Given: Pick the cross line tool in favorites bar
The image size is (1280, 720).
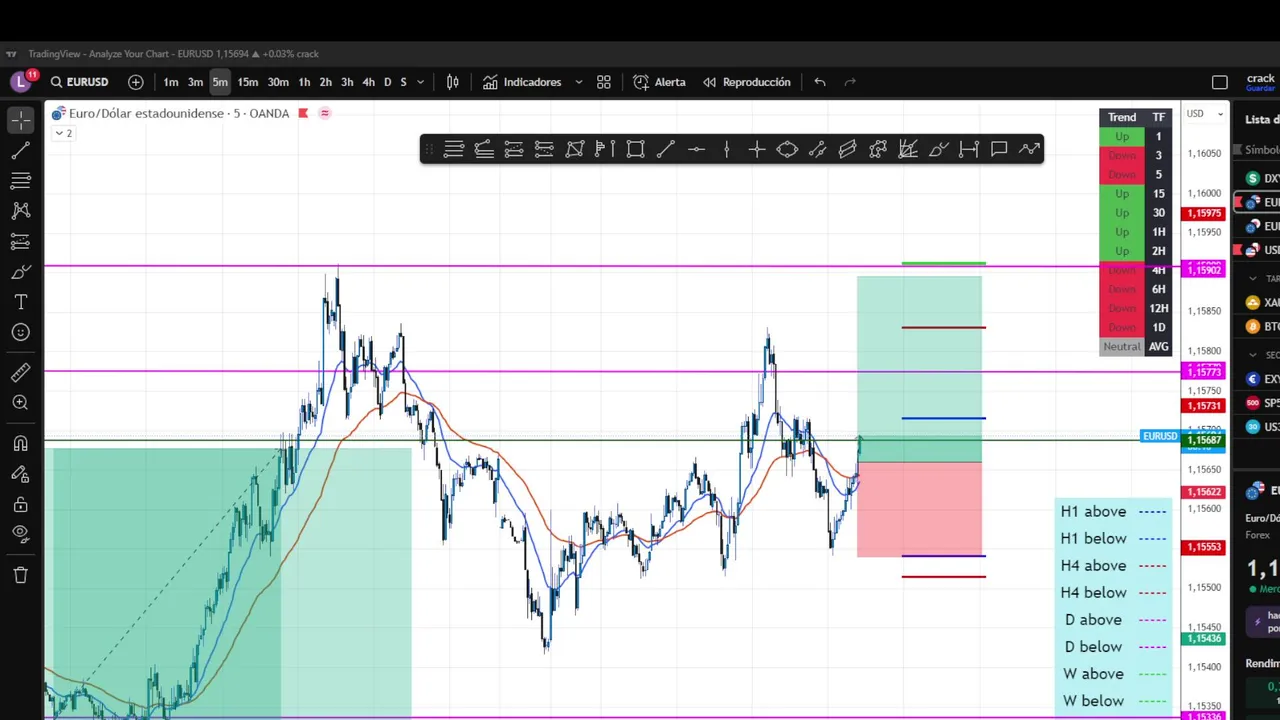Looking at the screenshot, I should 757,149.
